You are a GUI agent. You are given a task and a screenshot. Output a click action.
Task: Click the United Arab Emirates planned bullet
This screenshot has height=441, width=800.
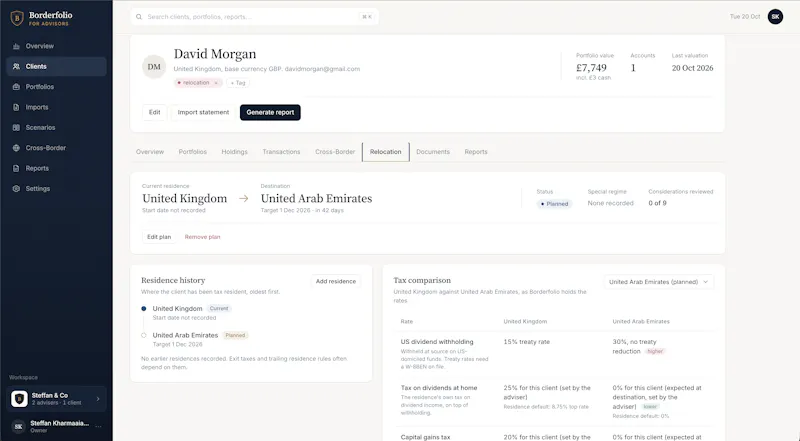click(x=144, y=335)
